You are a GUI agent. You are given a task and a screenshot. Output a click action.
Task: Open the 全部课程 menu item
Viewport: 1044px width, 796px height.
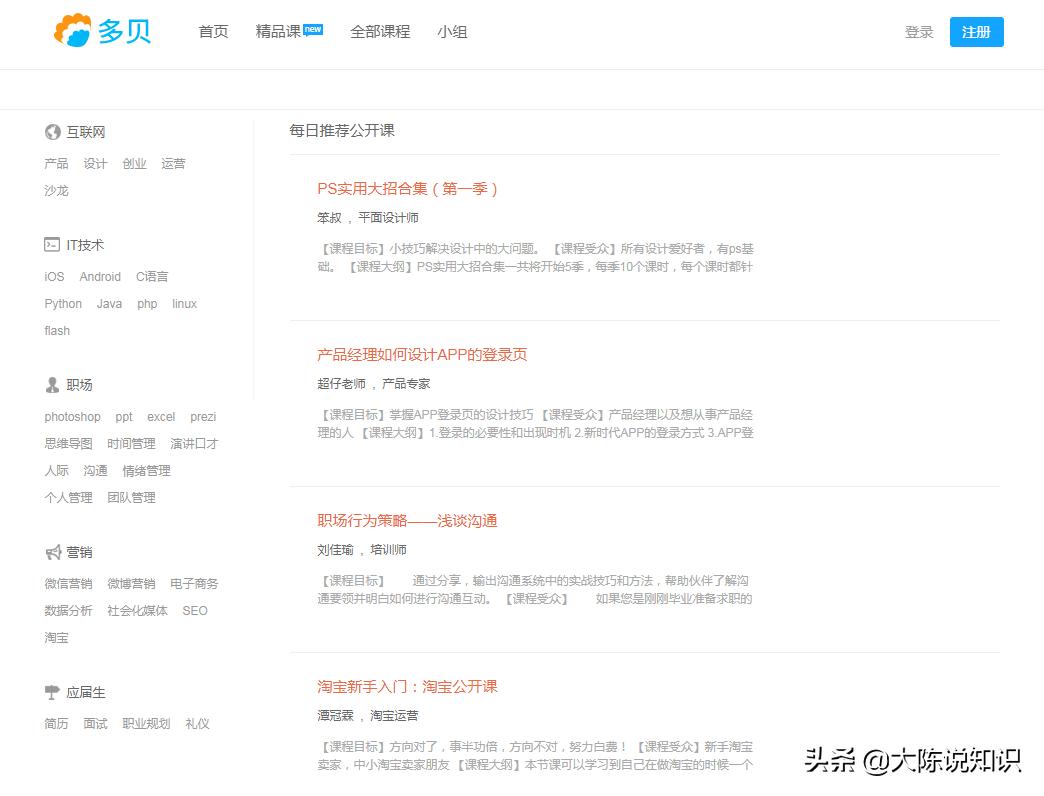(380, 31)
